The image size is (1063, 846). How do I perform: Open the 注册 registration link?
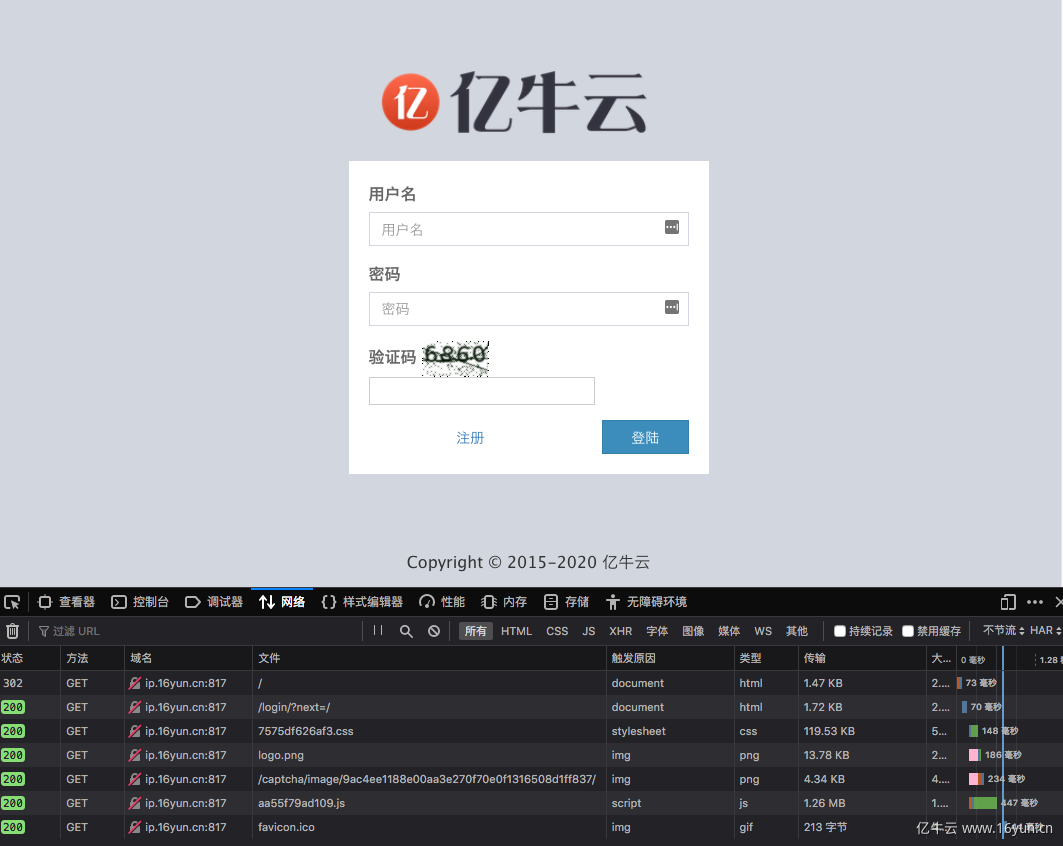point(470,437)
